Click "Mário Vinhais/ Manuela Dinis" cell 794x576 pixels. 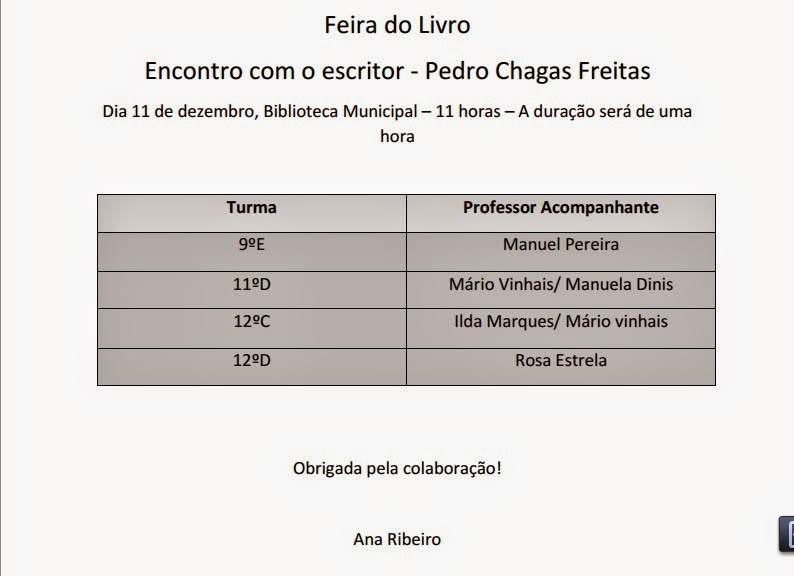[561, 290]
